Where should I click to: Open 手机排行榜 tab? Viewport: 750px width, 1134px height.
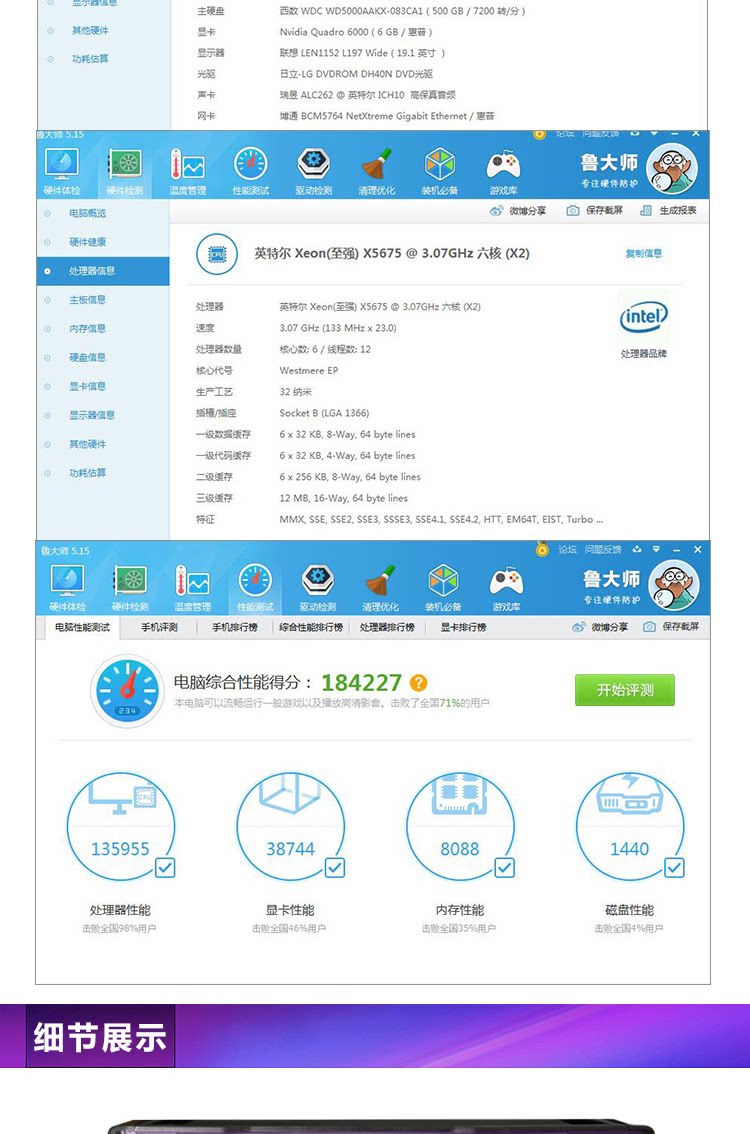pyautogui.click(x=235, y=627)
